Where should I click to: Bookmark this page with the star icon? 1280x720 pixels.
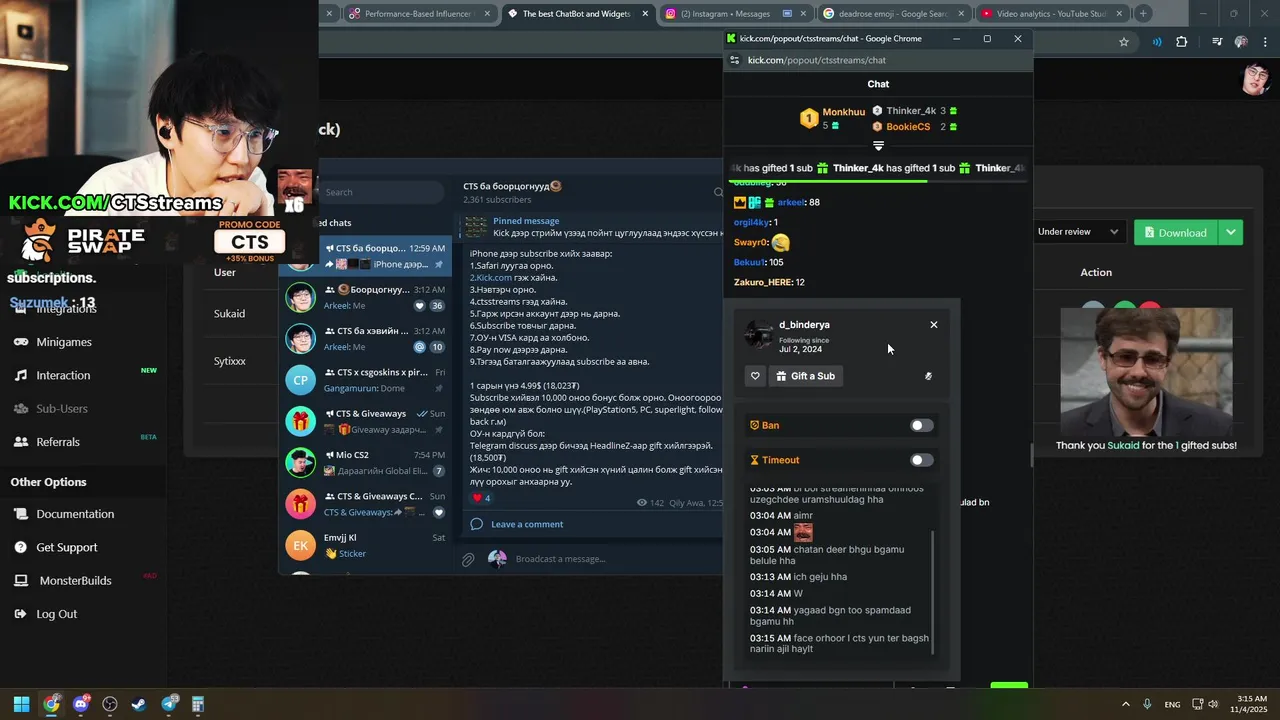pyautogui.click(x=1124, y=42)
